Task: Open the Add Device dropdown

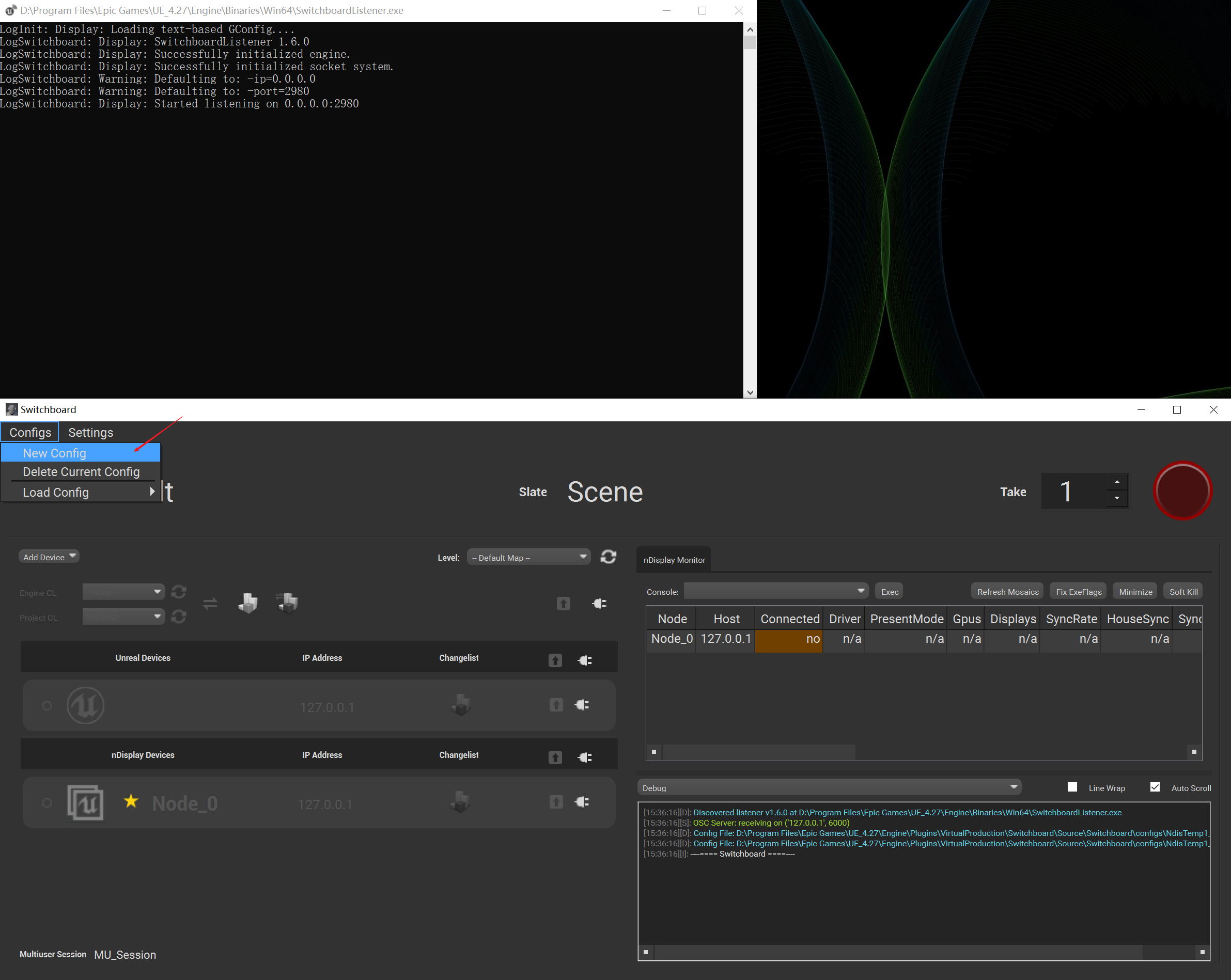Action: tap(49, 557)
